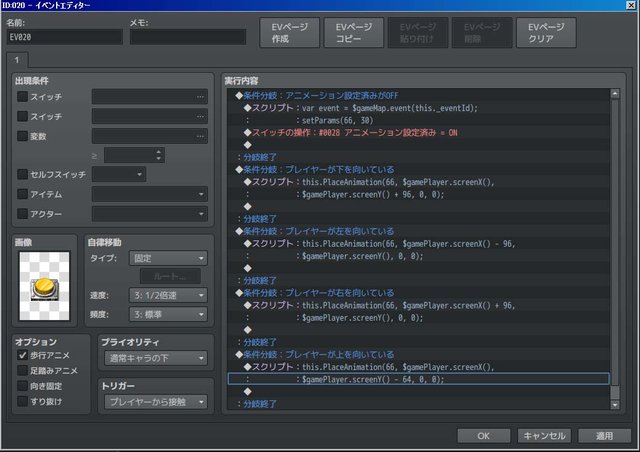Viewport: 640px width, 452px height.
Task: Open the トリガー dropdown プレイヤーから接触
Action: [x=156, y=402]
